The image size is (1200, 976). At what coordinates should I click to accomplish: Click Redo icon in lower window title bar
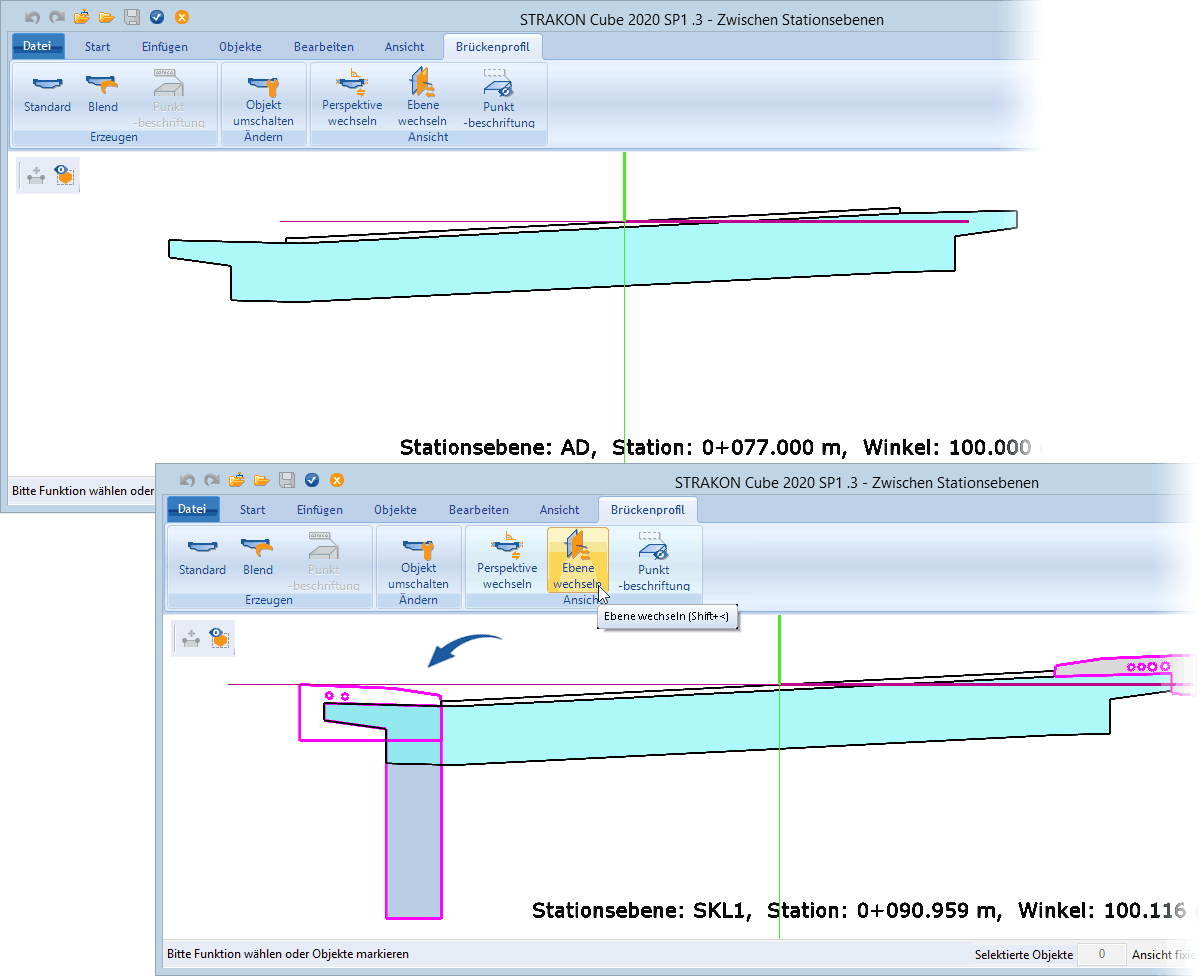click(x=212, y=480)
